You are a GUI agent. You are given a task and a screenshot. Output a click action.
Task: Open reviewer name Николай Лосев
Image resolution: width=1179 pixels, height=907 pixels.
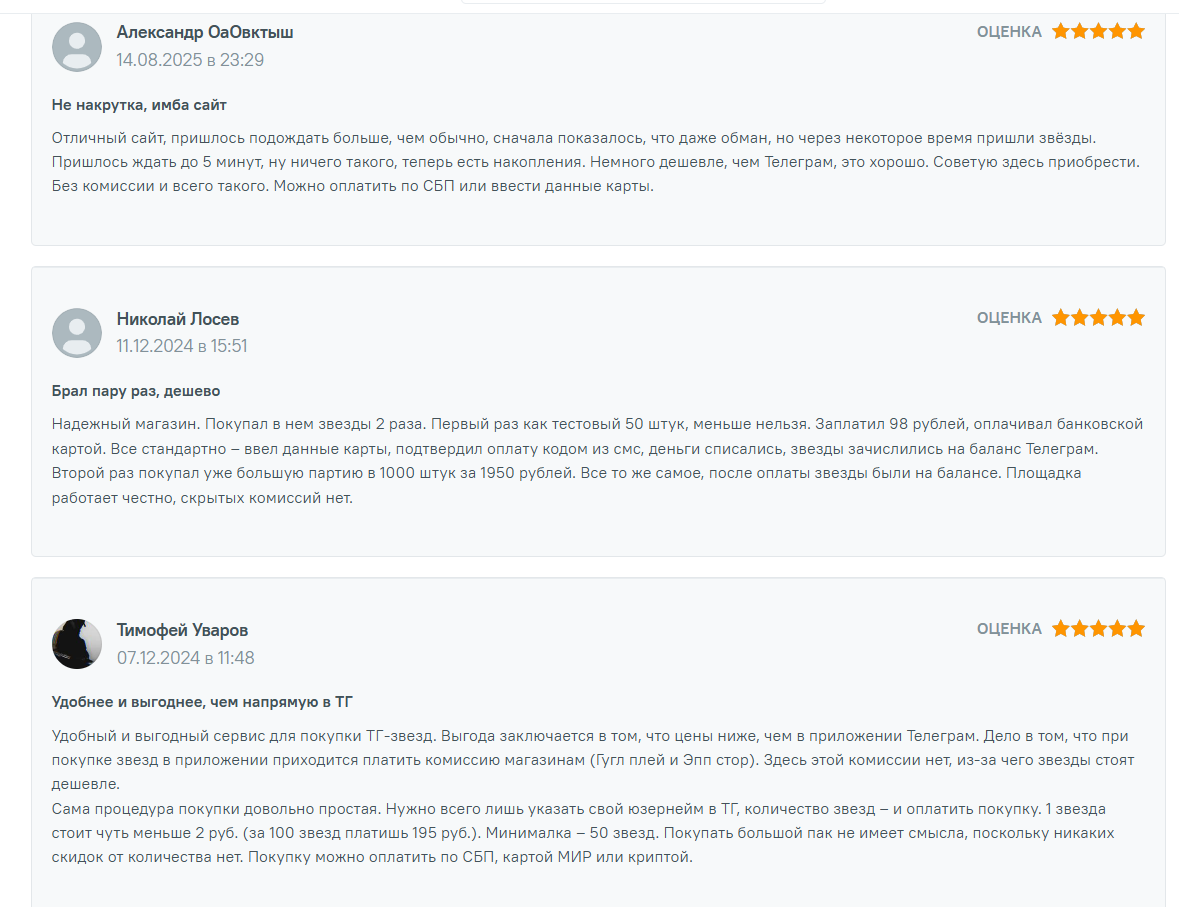(x=178, y=319)
